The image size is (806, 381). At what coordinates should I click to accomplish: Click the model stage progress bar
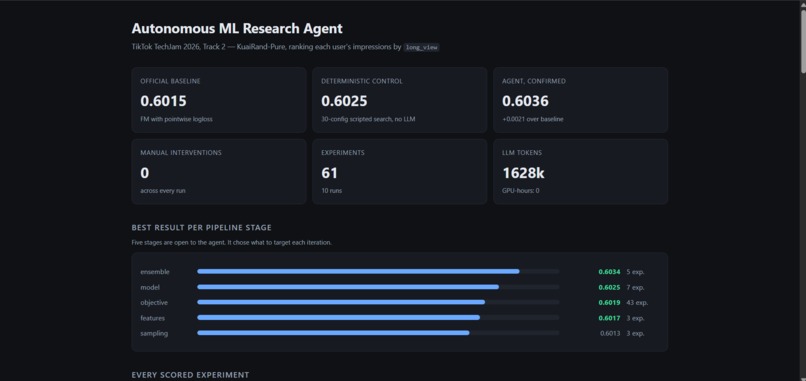coord(378,287)
